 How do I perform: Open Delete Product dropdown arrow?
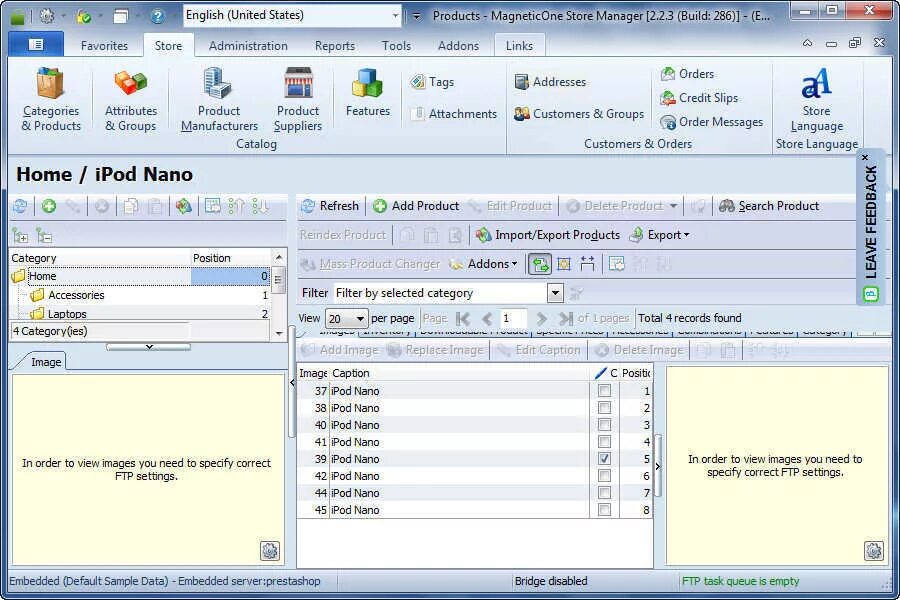673,206
